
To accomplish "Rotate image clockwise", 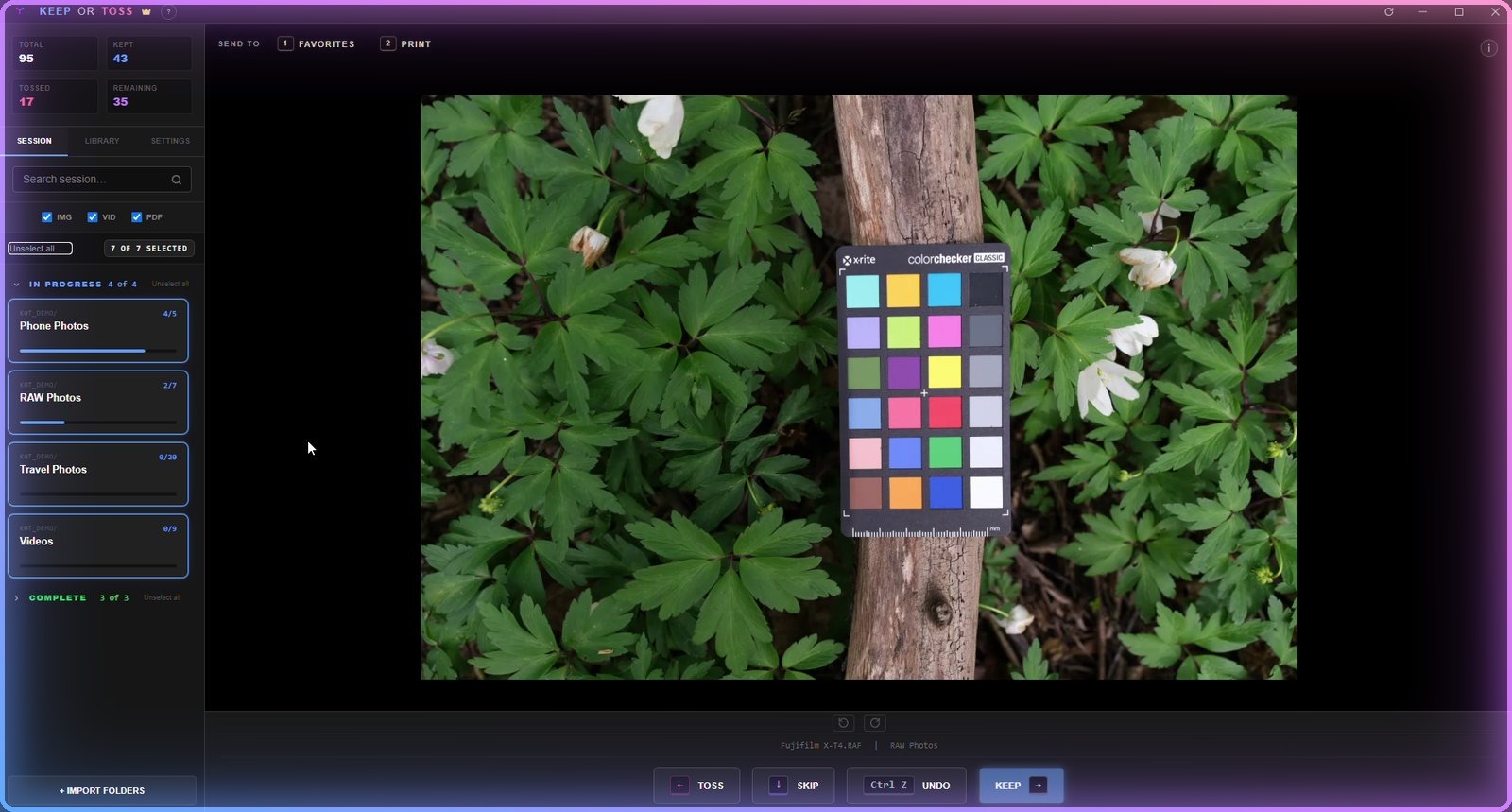I will 875,723.
